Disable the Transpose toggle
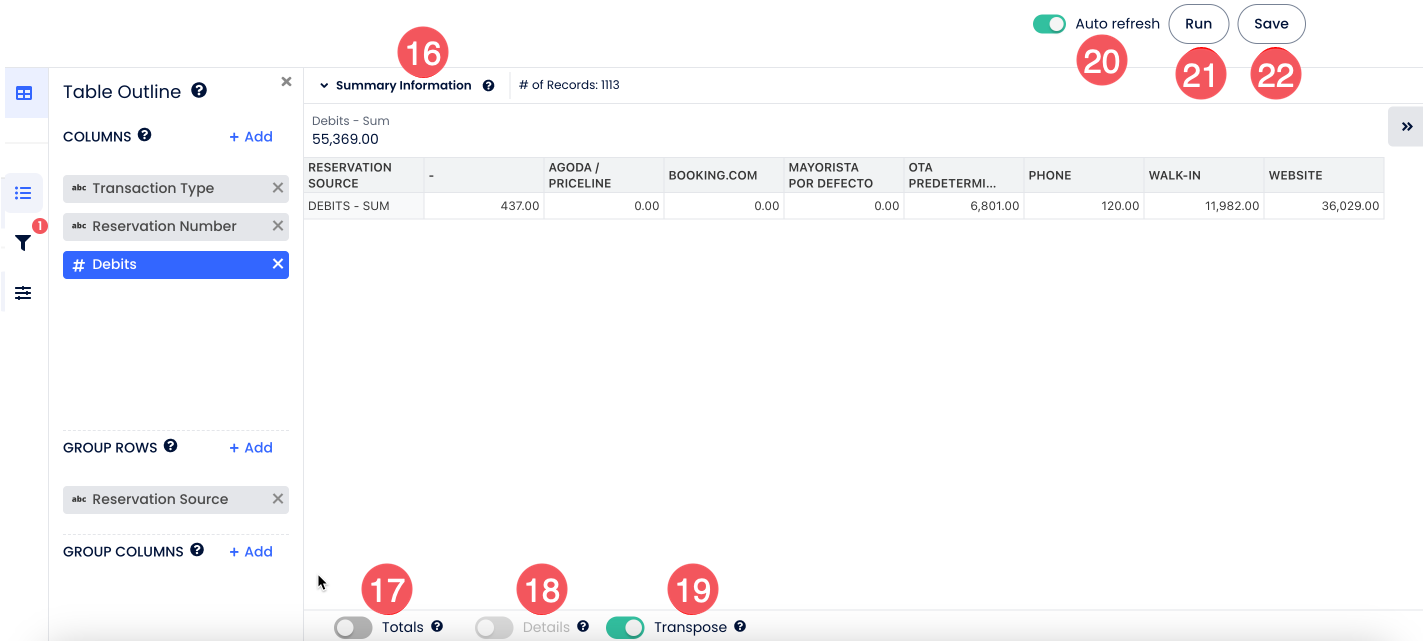The image size is (1423, 641). 625,627
